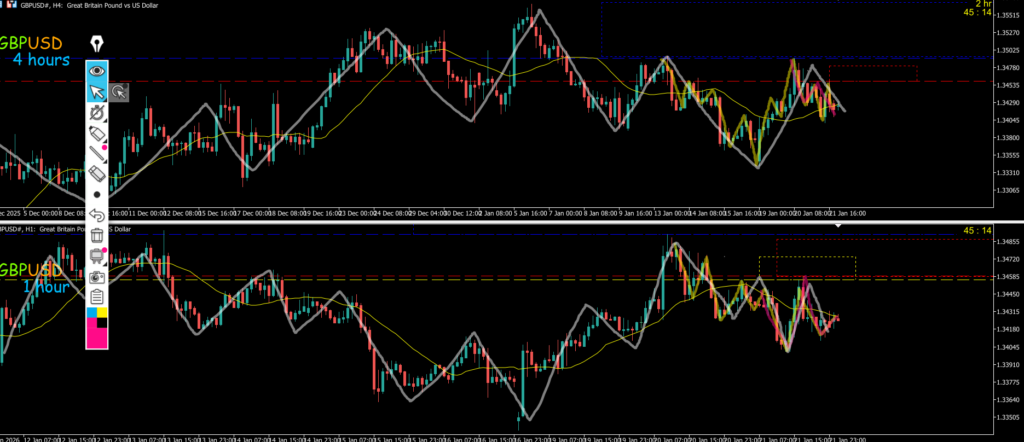Open the clipboard notes icon
This screenshot has height=442, width=1024.
(97, 297)
